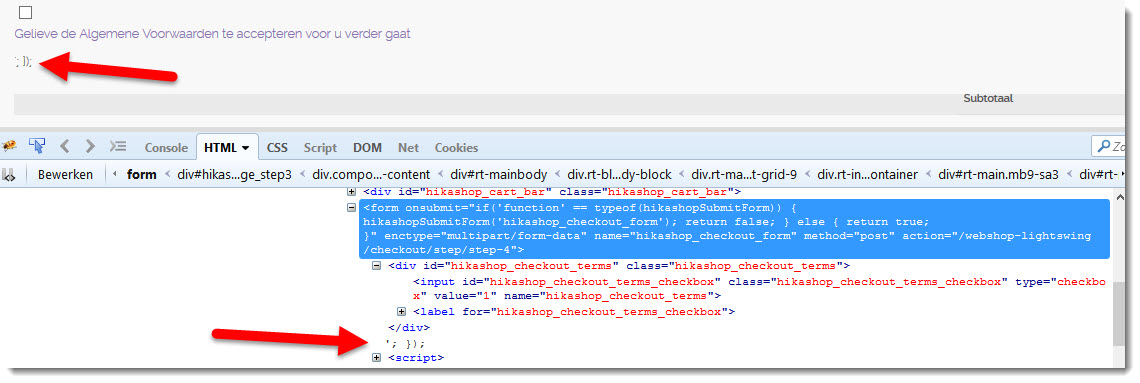Select div.compo...-content breadcrumb
This screenshot has width=1140, height=383.
pyautogui.click(x=371, y=174)
